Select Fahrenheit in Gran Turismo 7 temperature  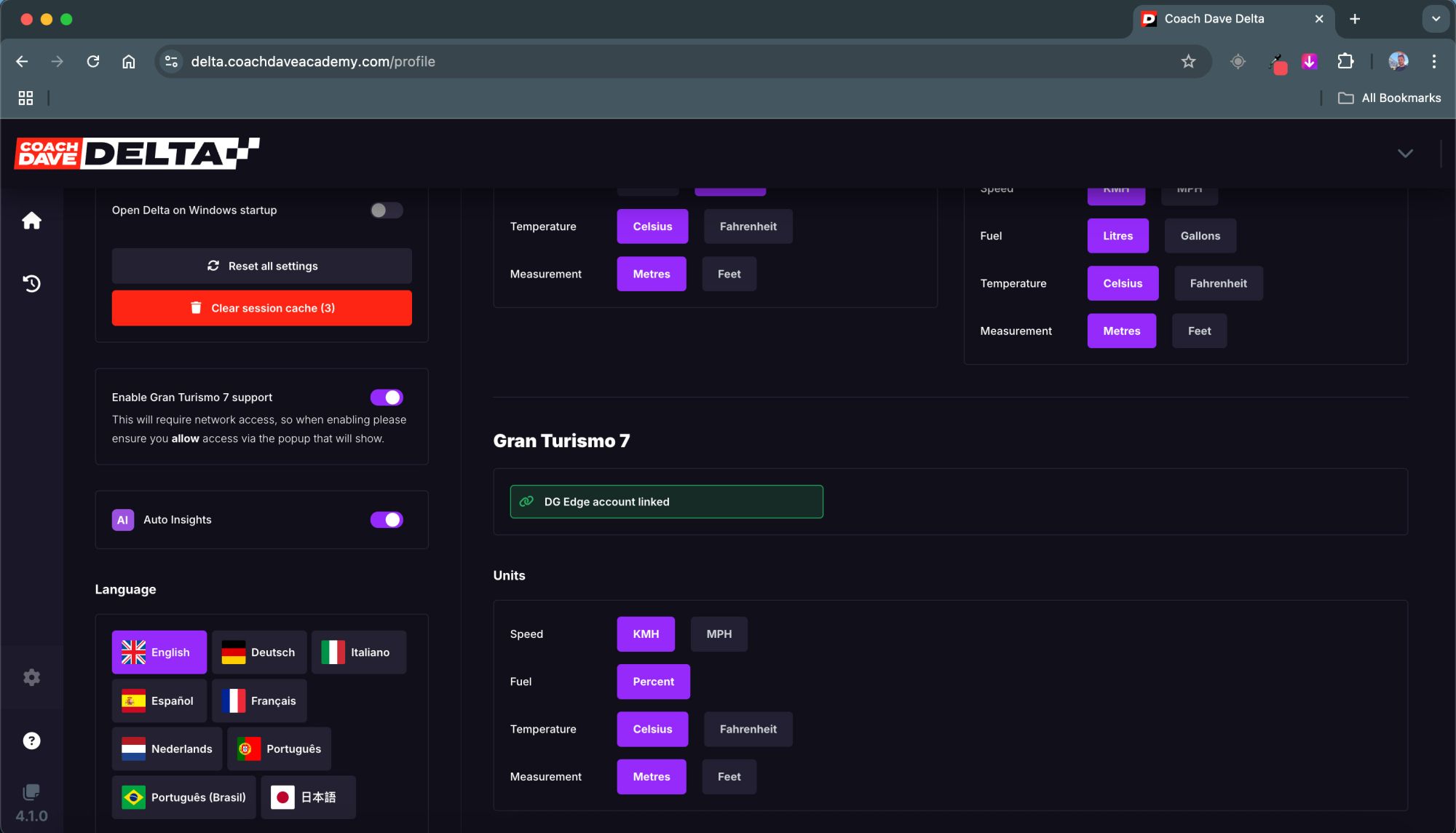[748, 729]
